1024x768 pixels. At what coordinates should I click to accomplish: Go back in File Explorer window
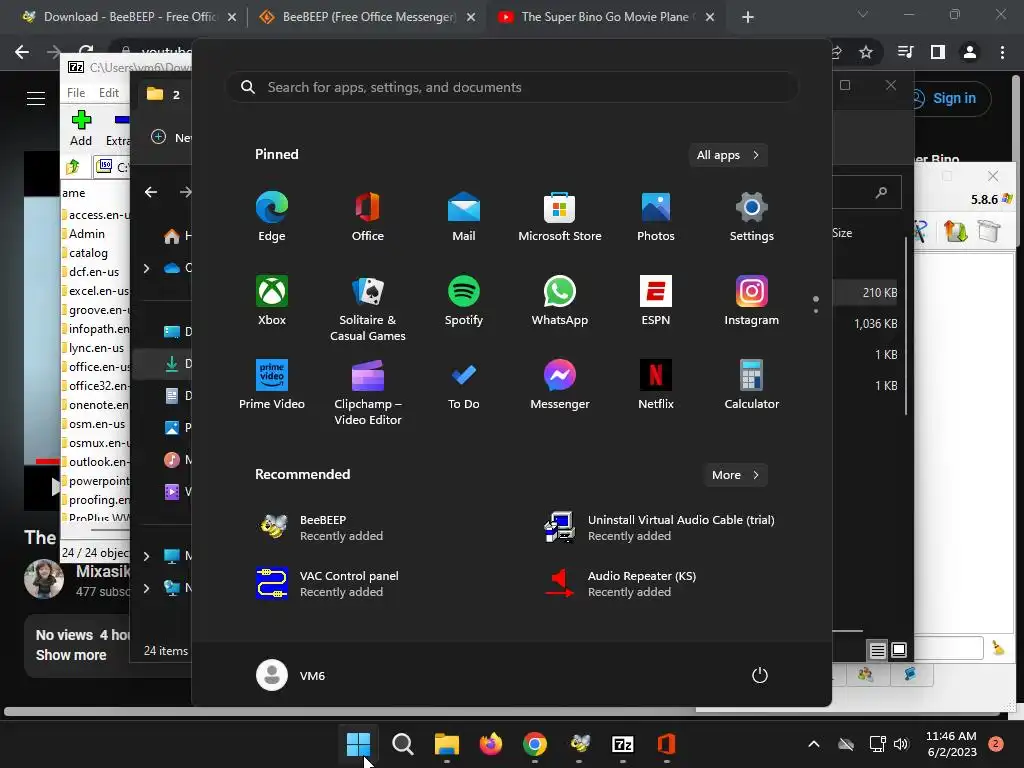tap(151, 192)
